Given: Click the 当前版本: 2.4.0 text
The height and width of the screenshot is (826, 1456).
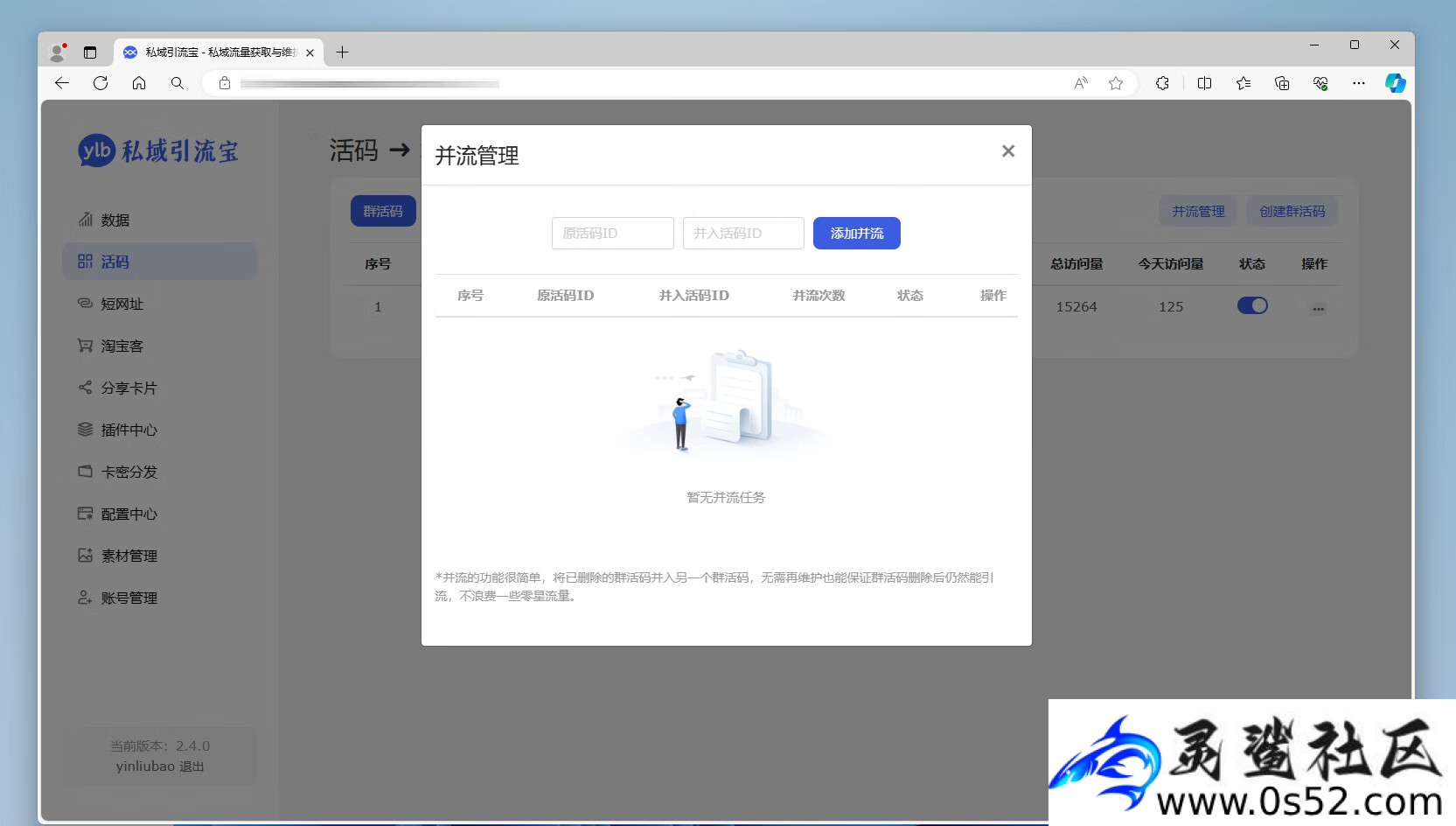Looking at the screenshot, I should click(x=160, y=746).
